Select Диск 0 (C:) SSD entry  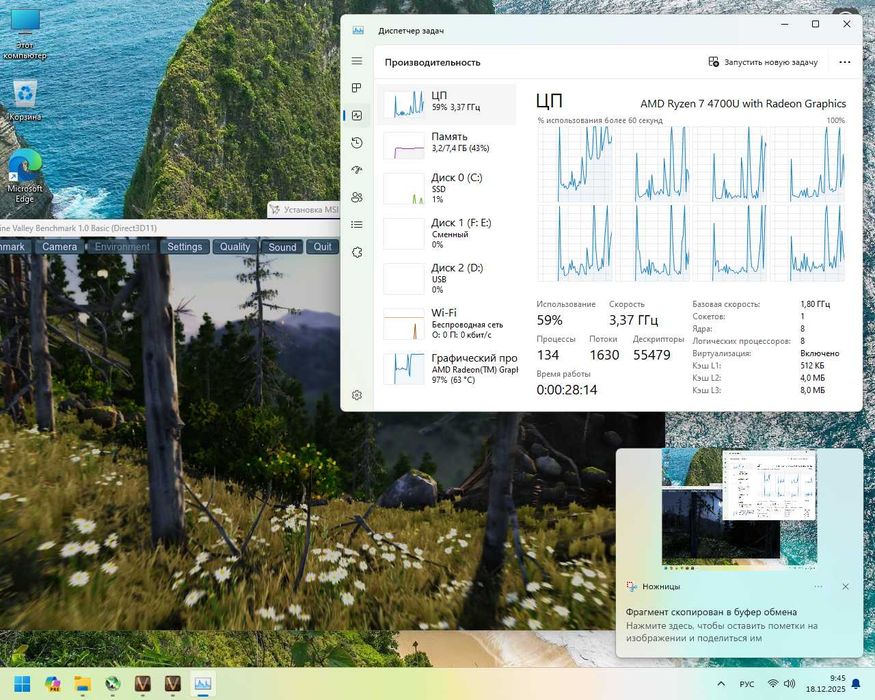(447, 188)
